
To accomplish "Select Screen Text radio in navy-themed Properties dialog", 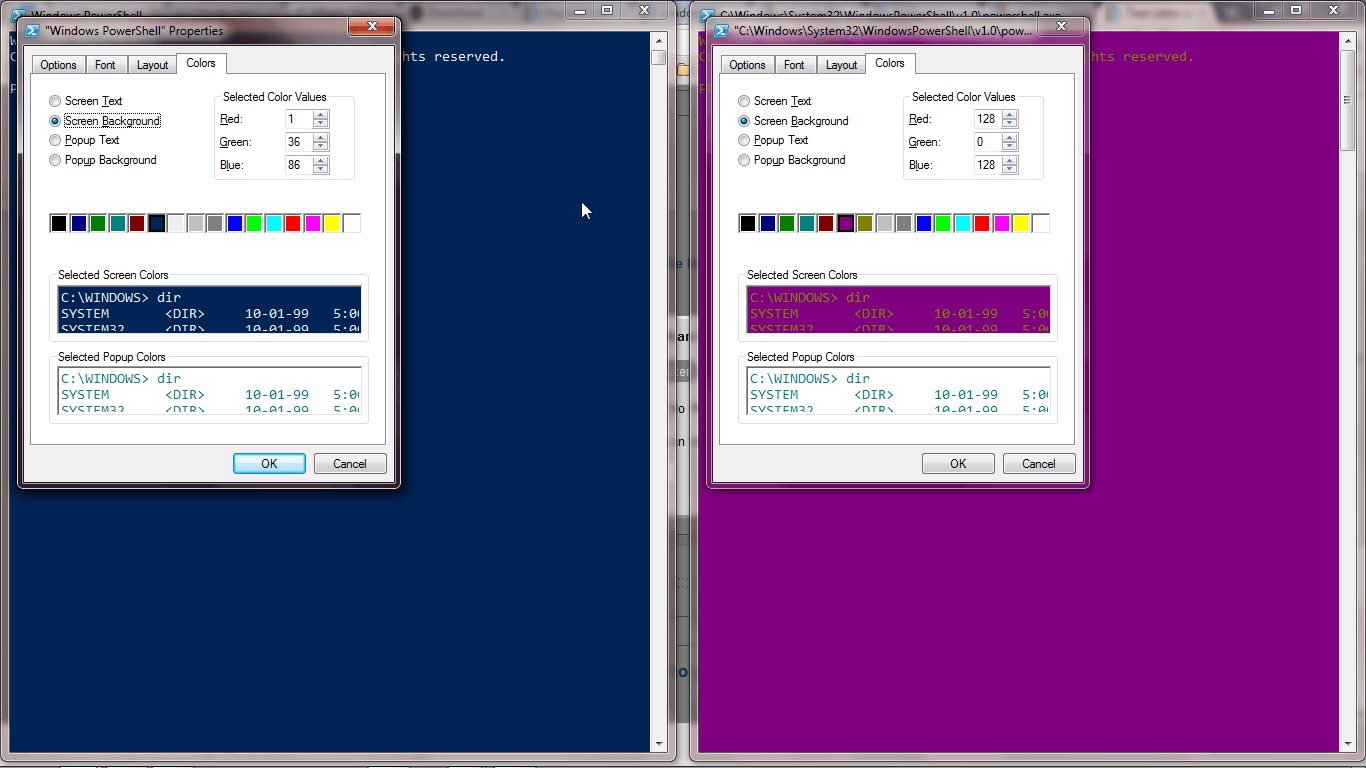I will pos(55,101).
